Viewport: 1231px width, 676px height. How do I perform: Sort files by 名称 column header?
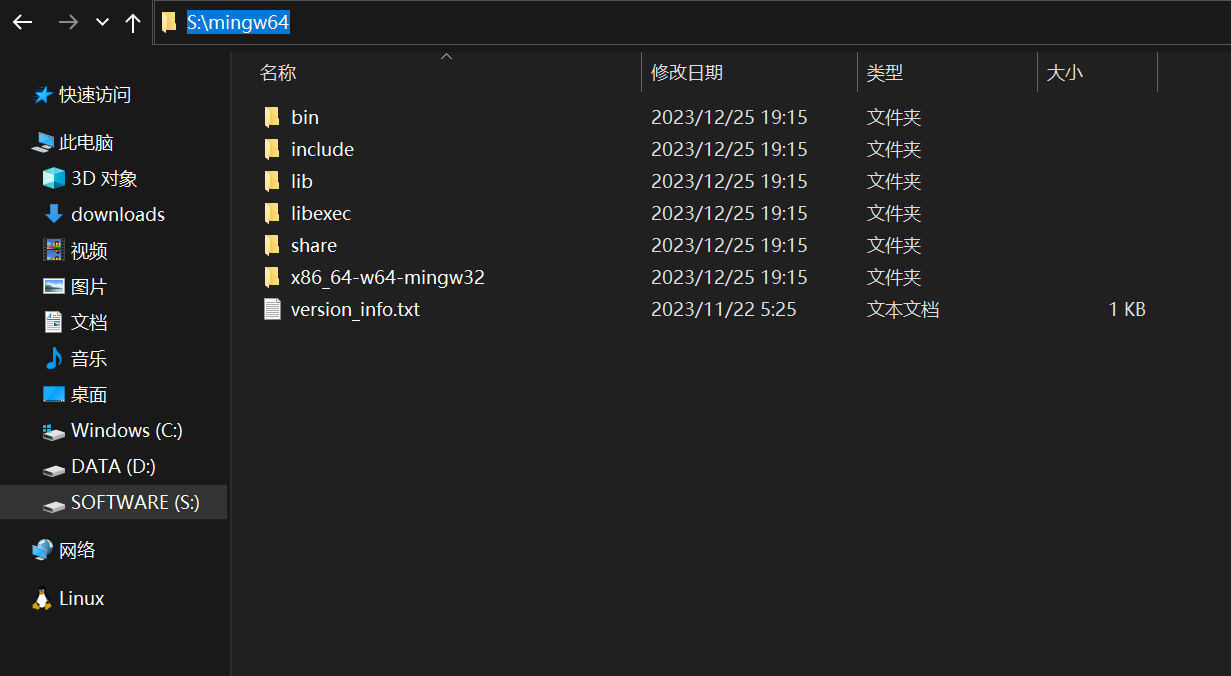point(278,73)
